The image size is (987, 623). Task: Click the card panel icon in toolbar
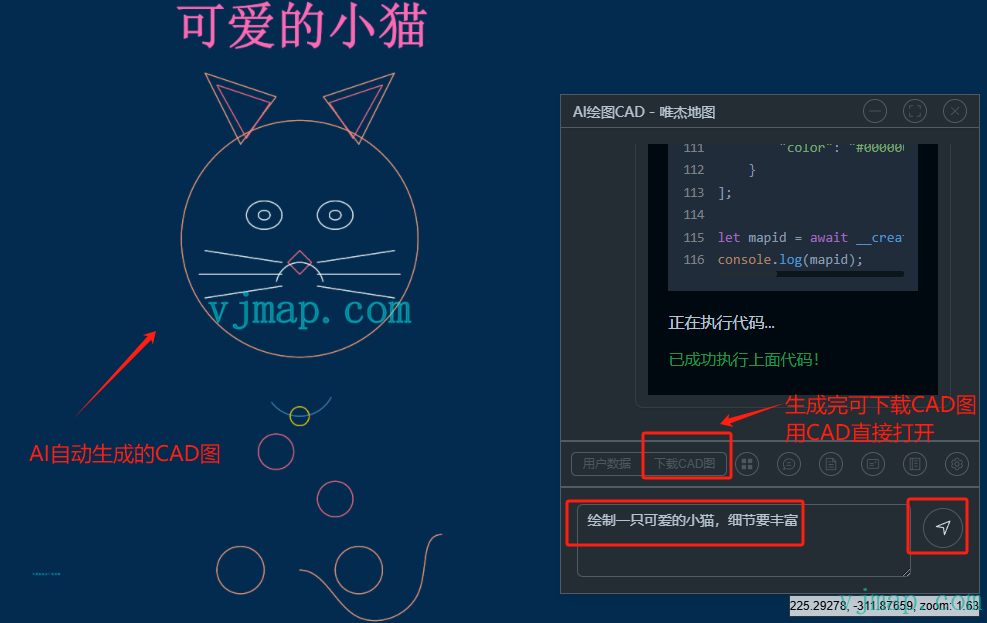pyautogui.click(x=873, y=464)
